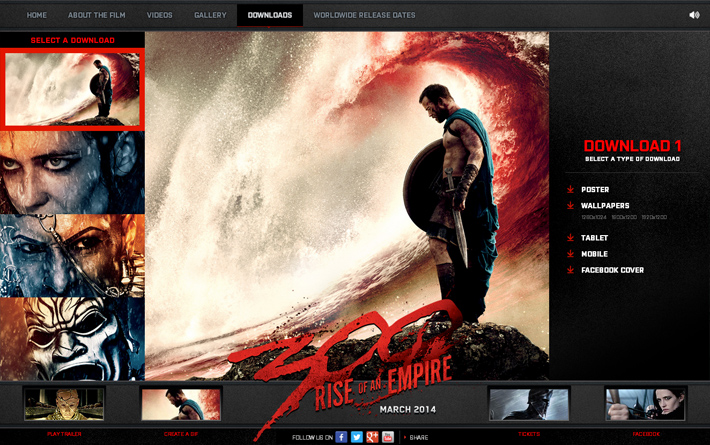Viewport: 710px width, 445px height.
Task: View Worldwide Release Dates
Action: 365,15
